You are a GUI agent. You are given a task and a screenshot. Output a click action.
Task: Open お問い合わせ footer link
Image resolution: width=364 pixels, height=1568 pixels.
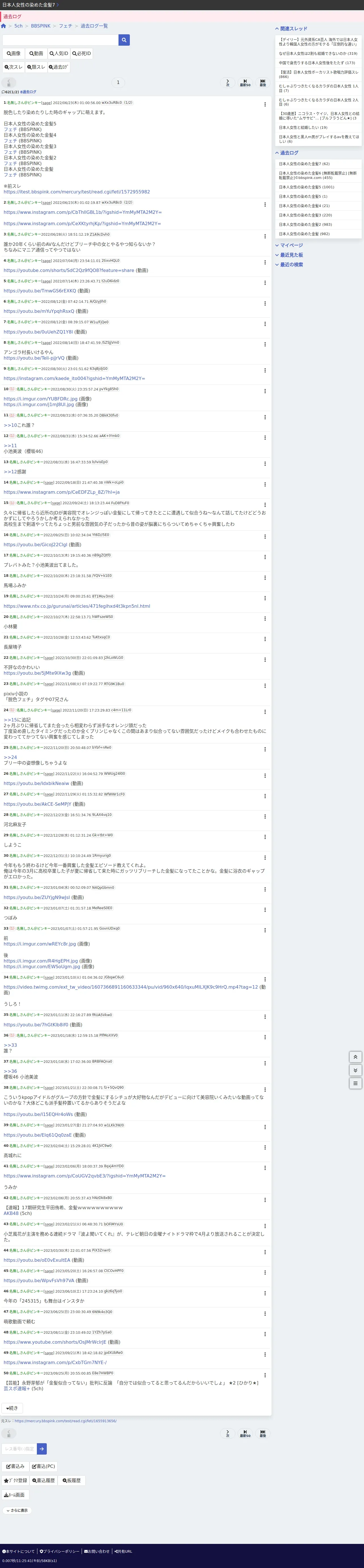point(97,1551)
